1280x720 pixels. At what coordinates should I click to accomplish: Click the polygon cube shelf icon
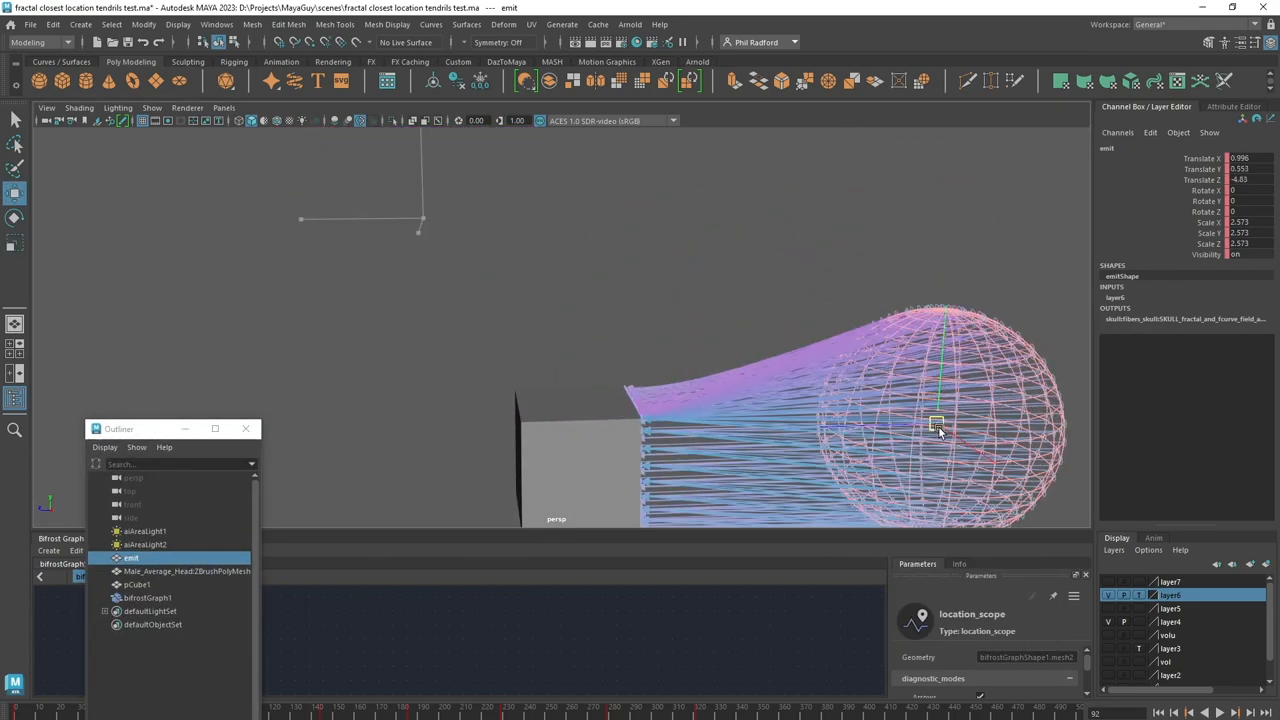point(63,81)
